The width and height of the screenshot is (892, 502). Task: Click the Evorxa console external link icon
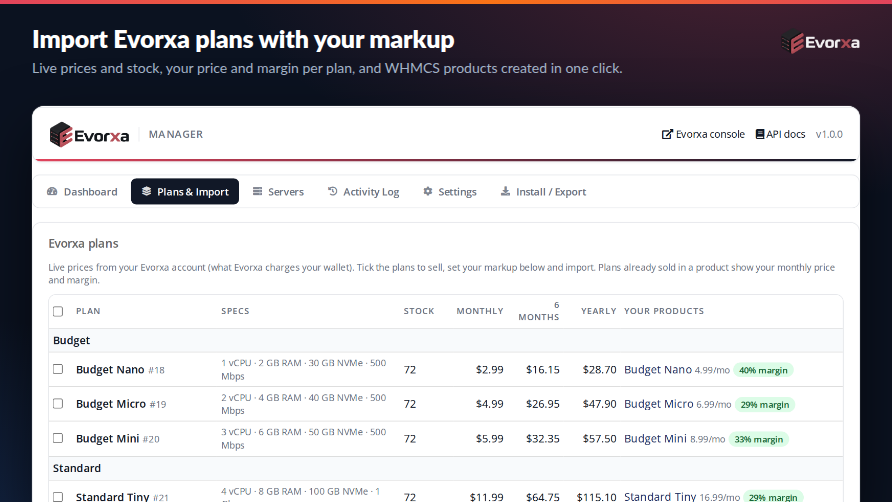(667, 134)
